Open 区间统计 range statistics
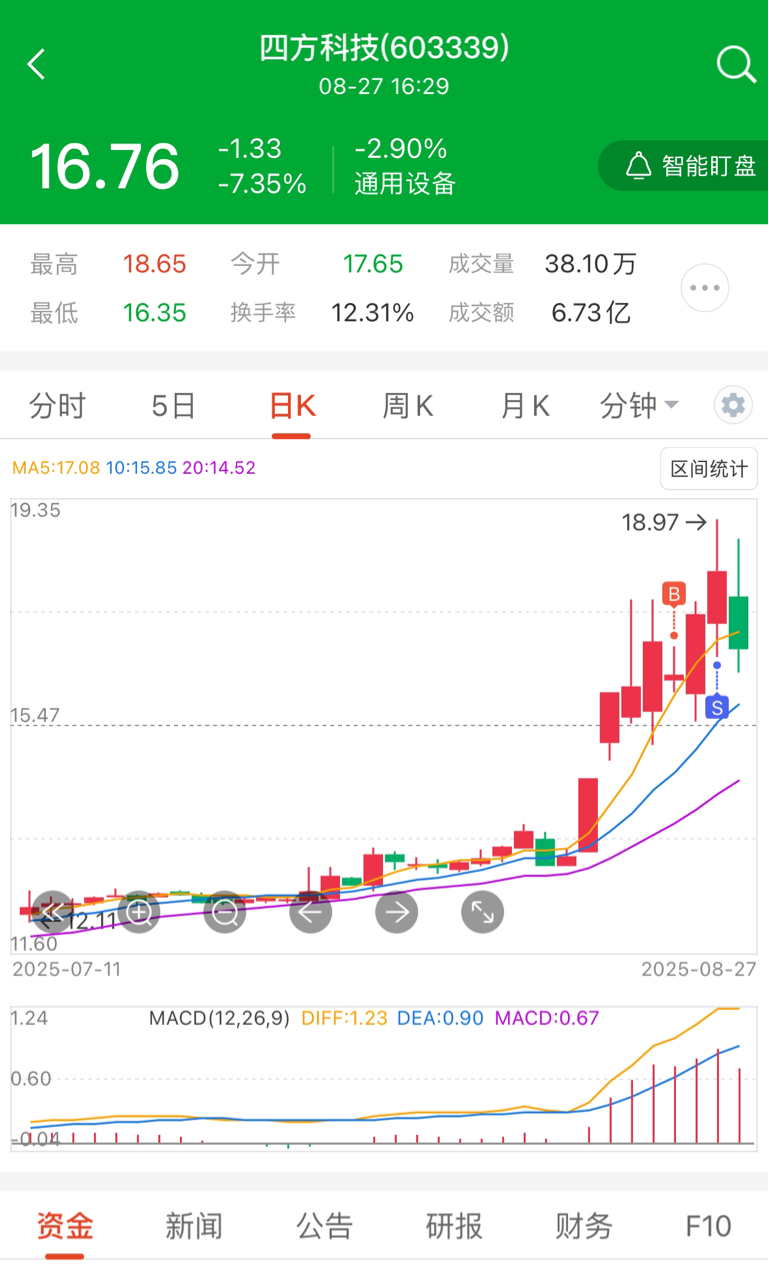The image size is (769, 1272). (x=709, y=469)
